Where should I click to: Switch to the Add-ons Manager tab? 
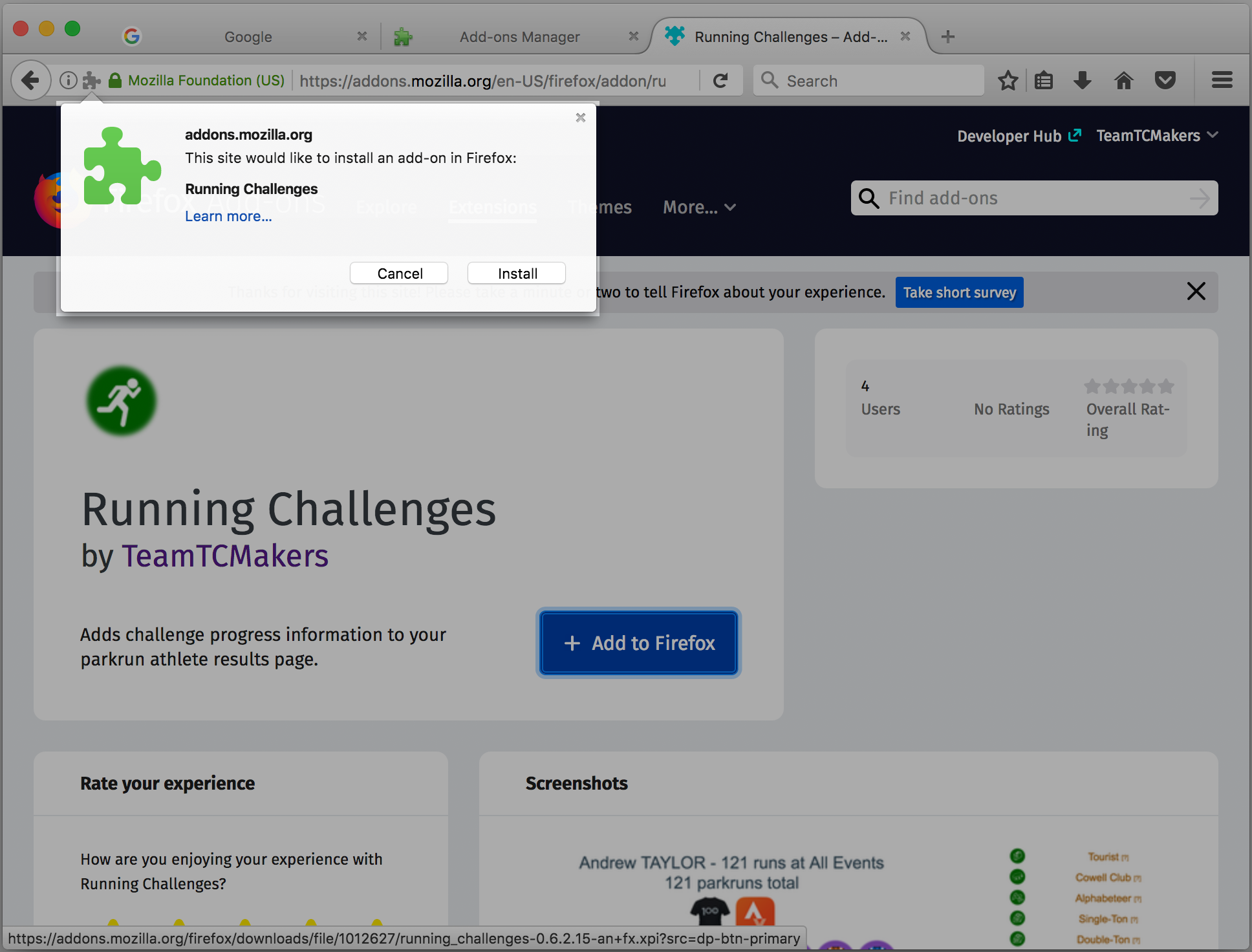click(519, 37)
